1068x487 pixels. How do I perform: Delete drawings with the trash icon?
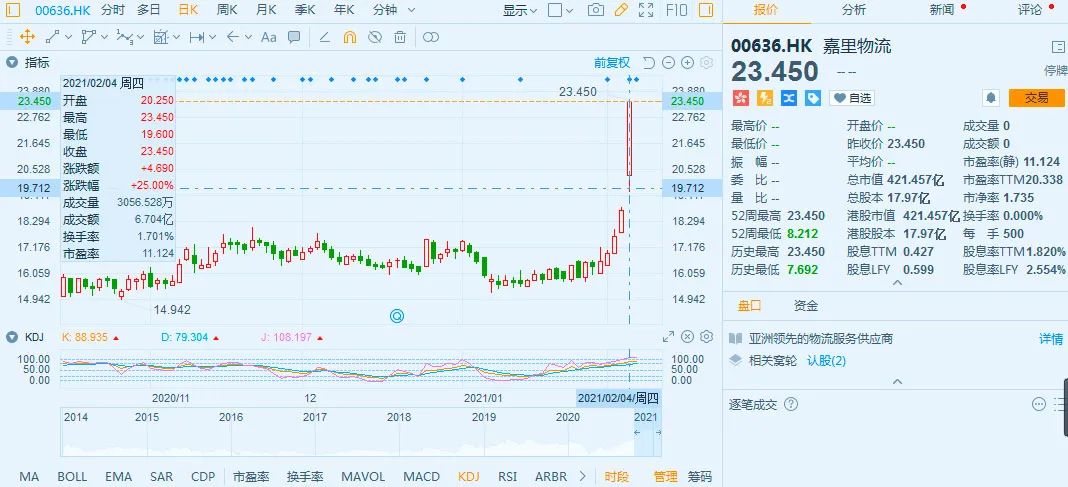click(400, 37)
